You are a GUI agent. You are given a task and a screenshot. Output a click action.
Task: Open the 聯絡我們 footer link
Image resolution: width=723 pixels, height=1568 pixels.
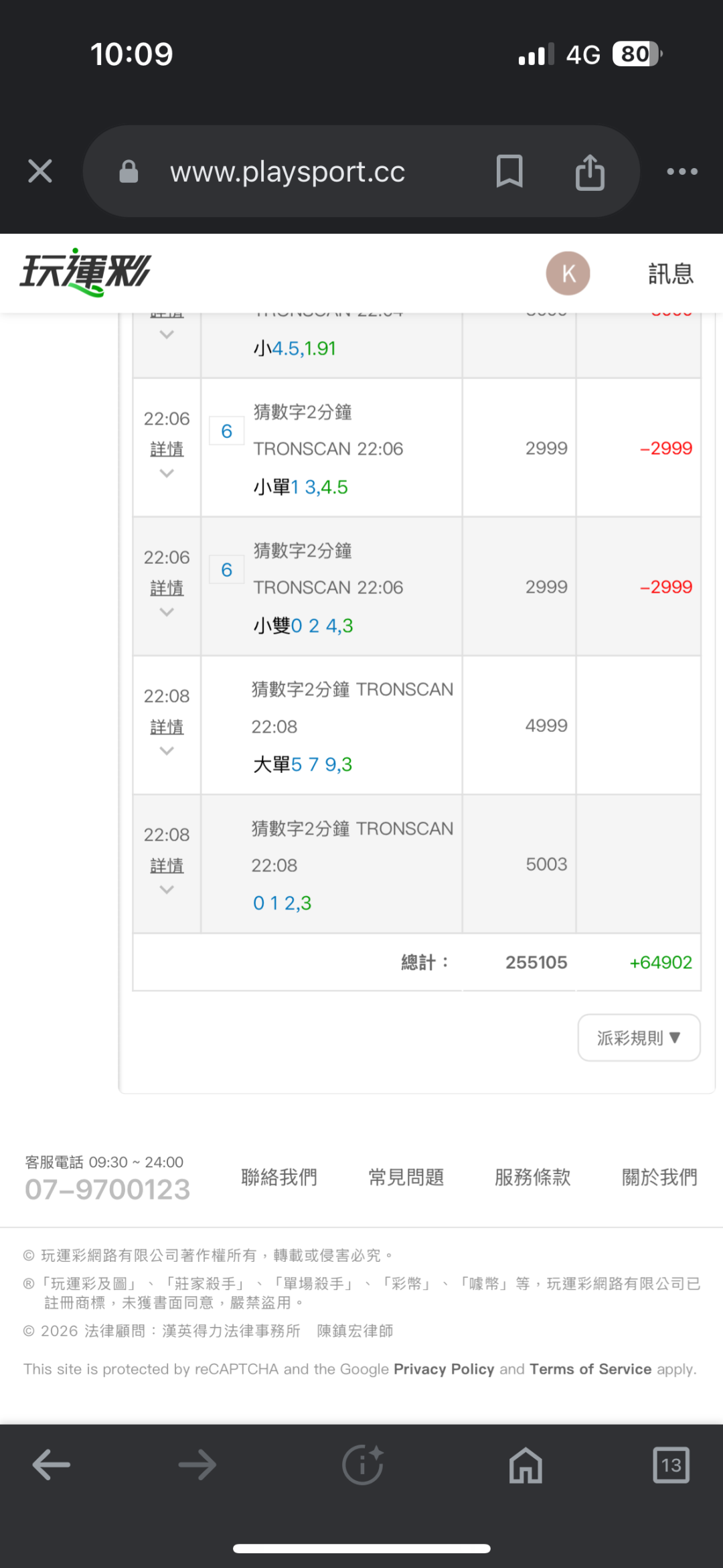point(279,1177)
